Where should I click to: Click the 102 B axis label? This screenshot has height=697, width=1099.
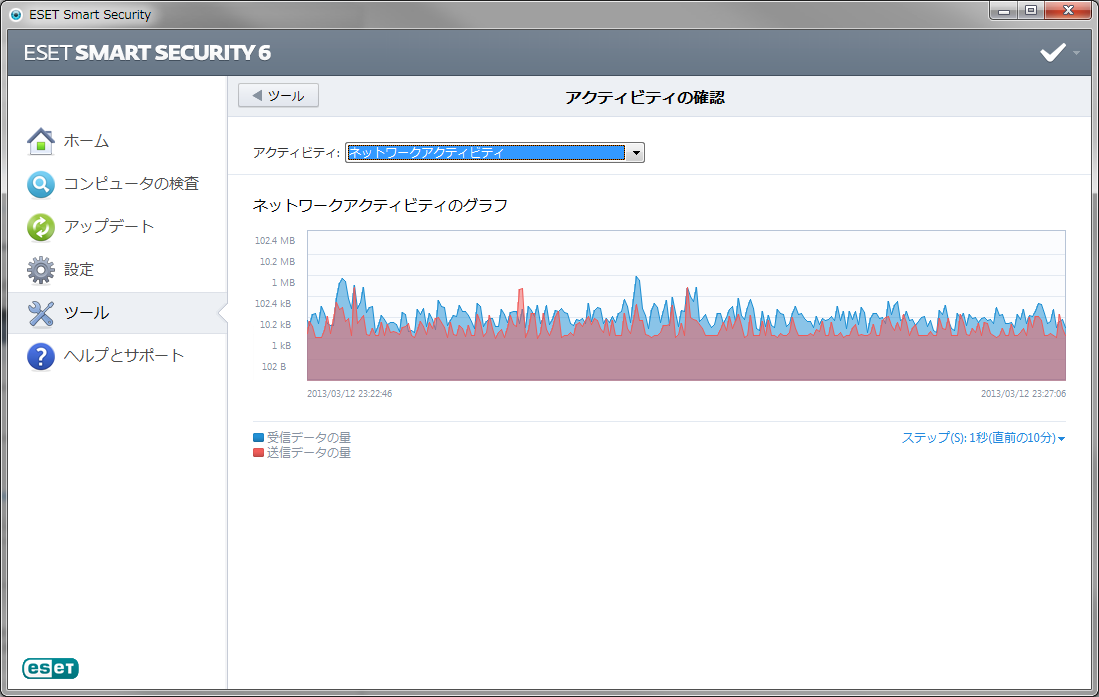tap(273, 367)
